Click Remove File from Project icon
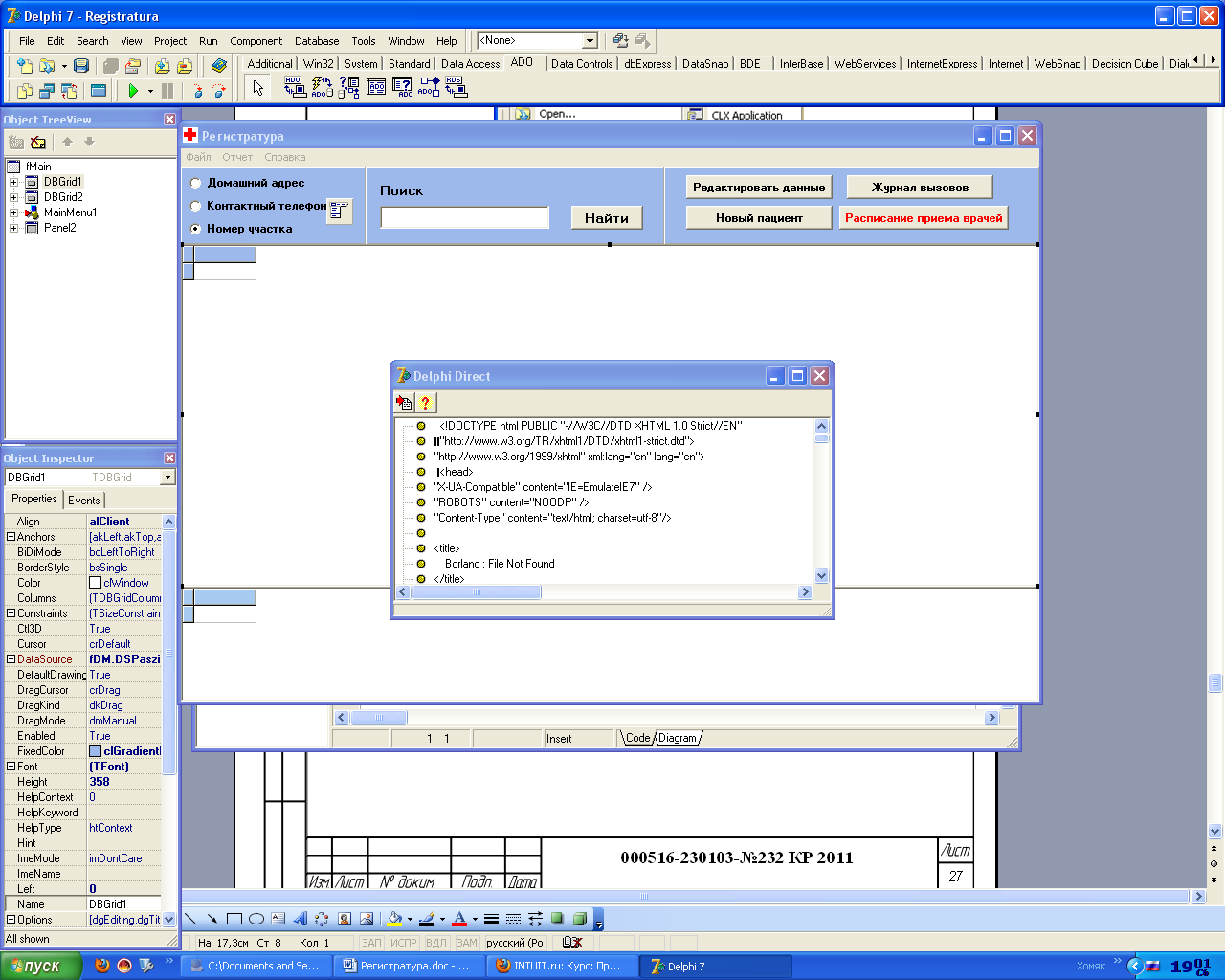Viewport: 1225px width, 980px height. (185, 66)
